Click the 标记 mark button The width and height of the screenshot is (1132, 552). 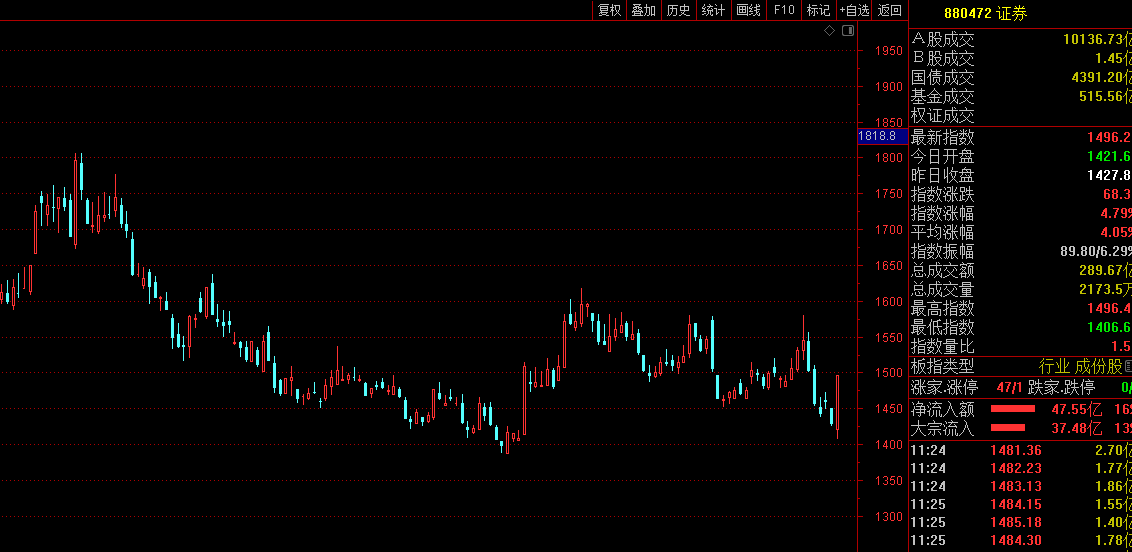coord(819,10)
